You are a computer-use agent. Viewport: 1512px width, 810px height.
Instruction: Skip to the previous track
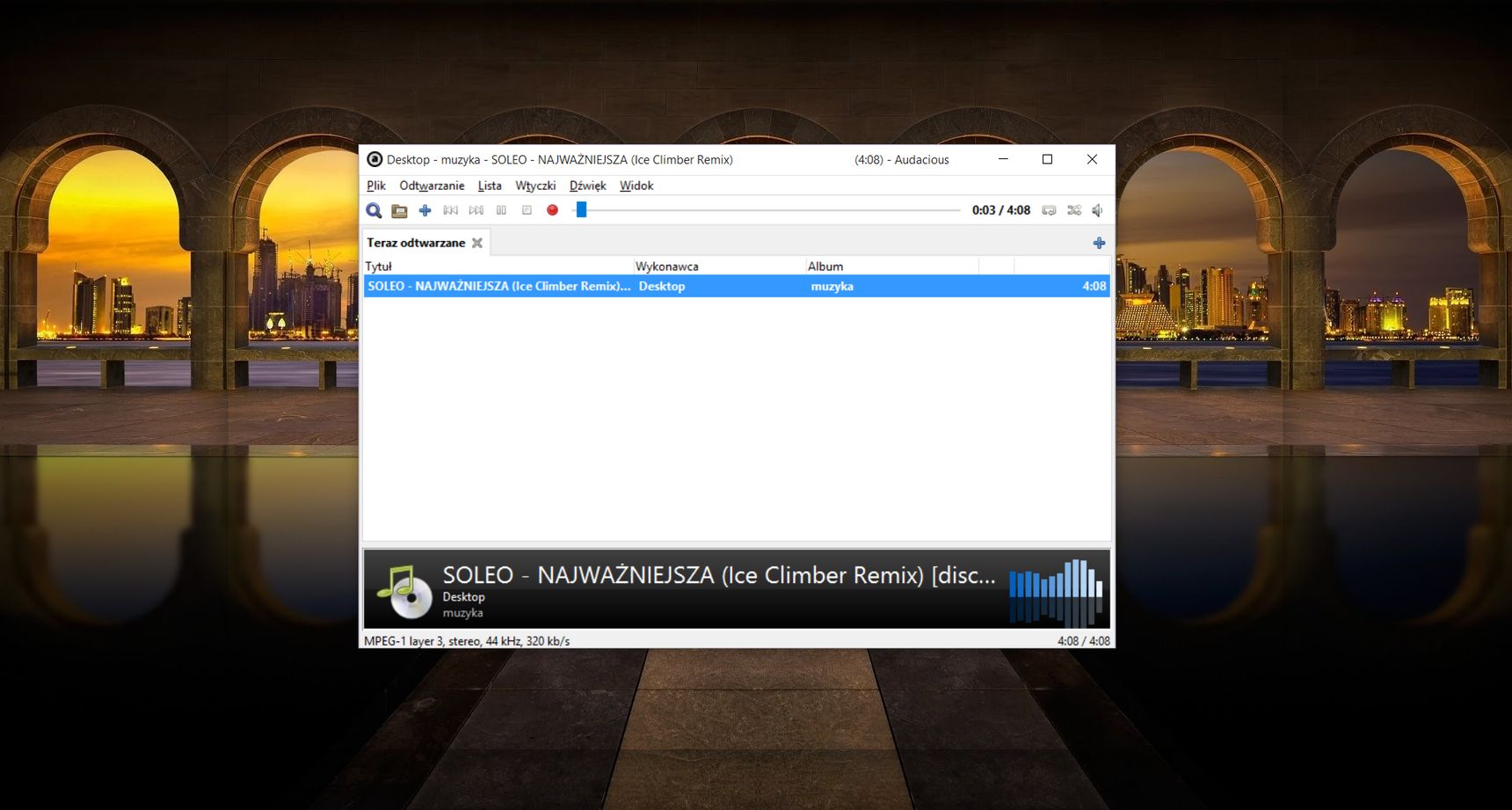(450, 210)
